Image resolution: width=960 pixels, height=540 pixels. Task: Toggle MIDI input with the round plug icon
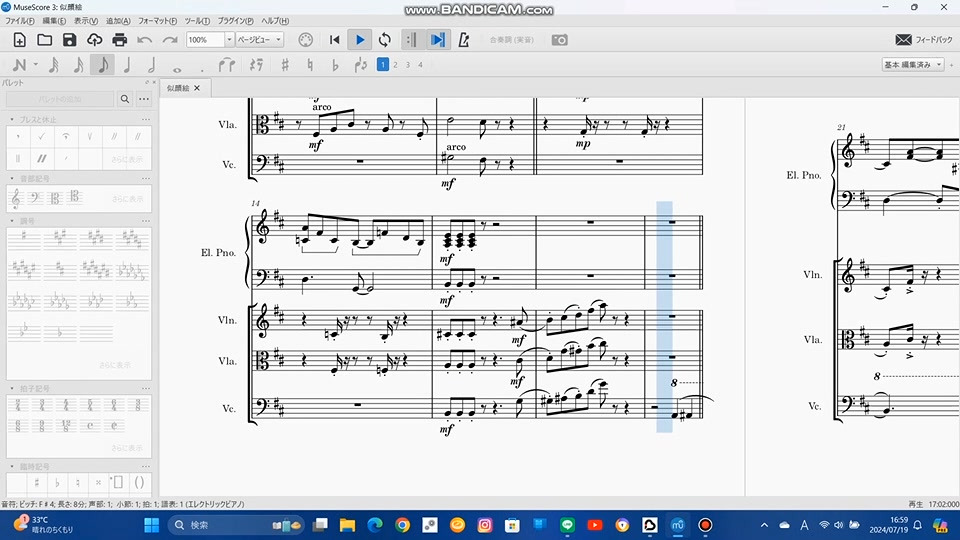(x=306, y=40)
